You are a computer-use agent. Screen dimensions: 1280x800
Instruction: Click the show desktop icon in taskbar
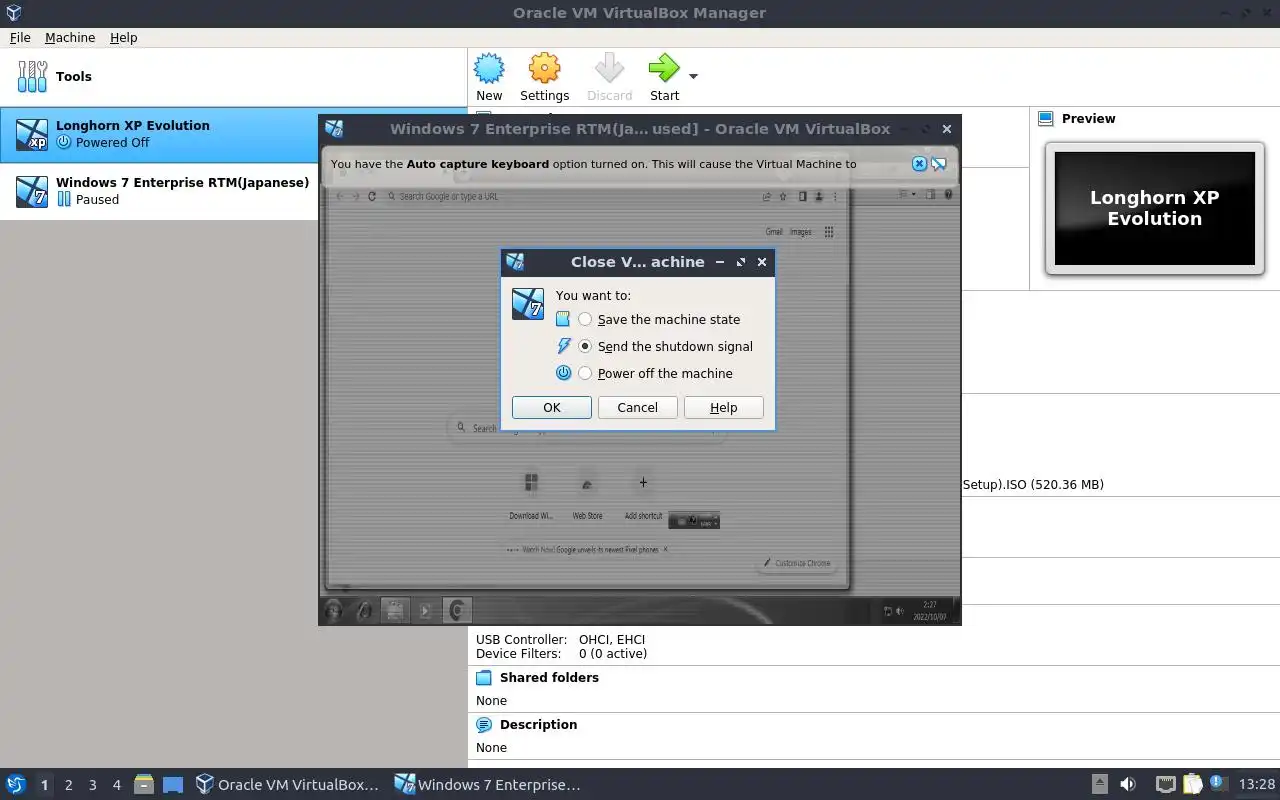pos(173,785)
